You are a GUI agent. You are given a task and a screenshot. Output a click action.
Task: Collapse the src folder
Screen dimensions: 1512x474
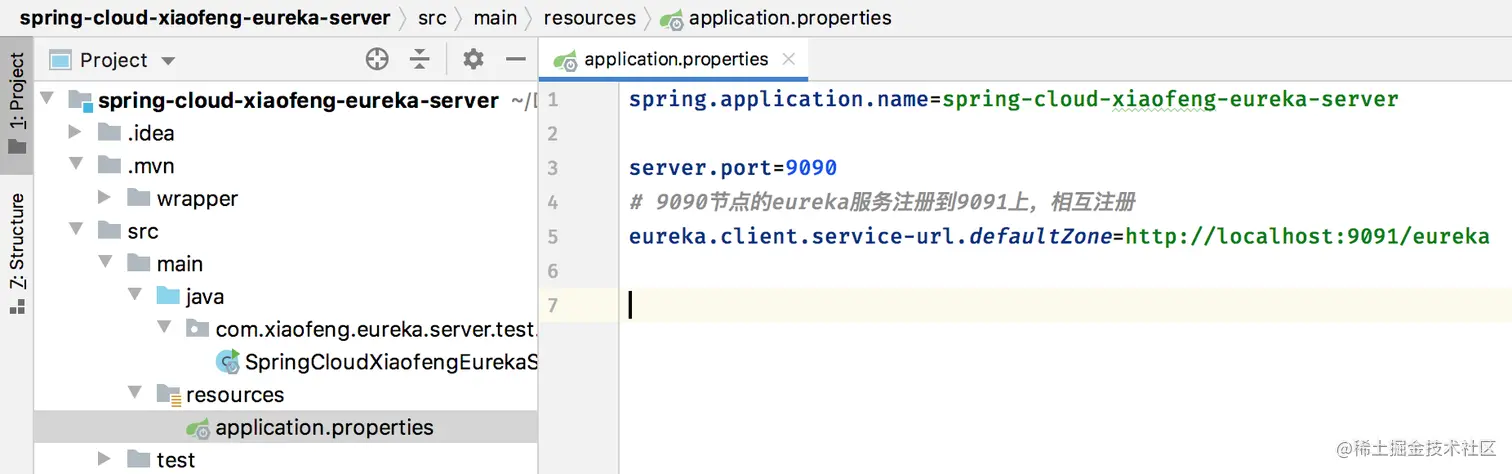pyautogui.click(x=75, y=231)
